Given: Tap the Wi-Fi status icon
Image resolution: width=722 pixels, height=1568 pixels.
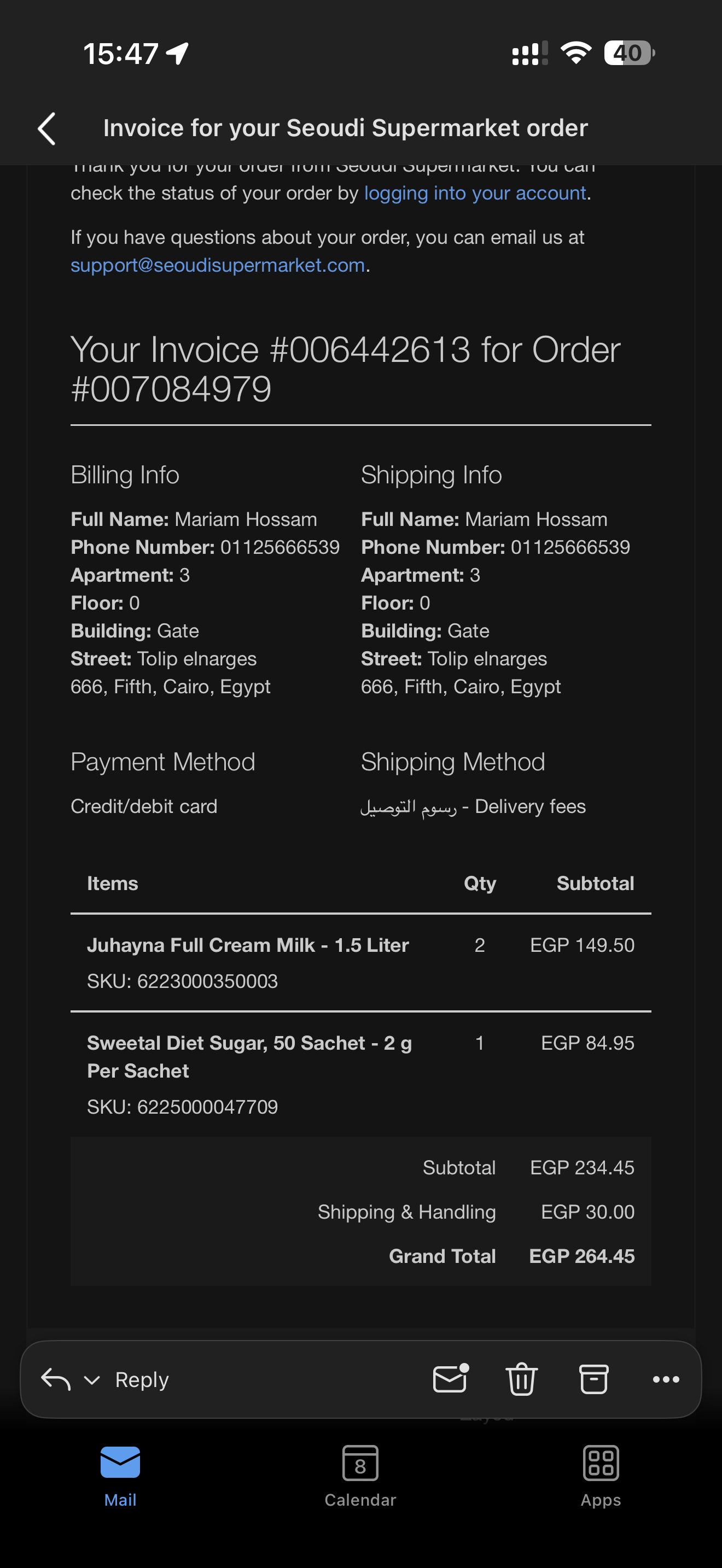Looking at the screenshot, I should (x=576, y=53).
